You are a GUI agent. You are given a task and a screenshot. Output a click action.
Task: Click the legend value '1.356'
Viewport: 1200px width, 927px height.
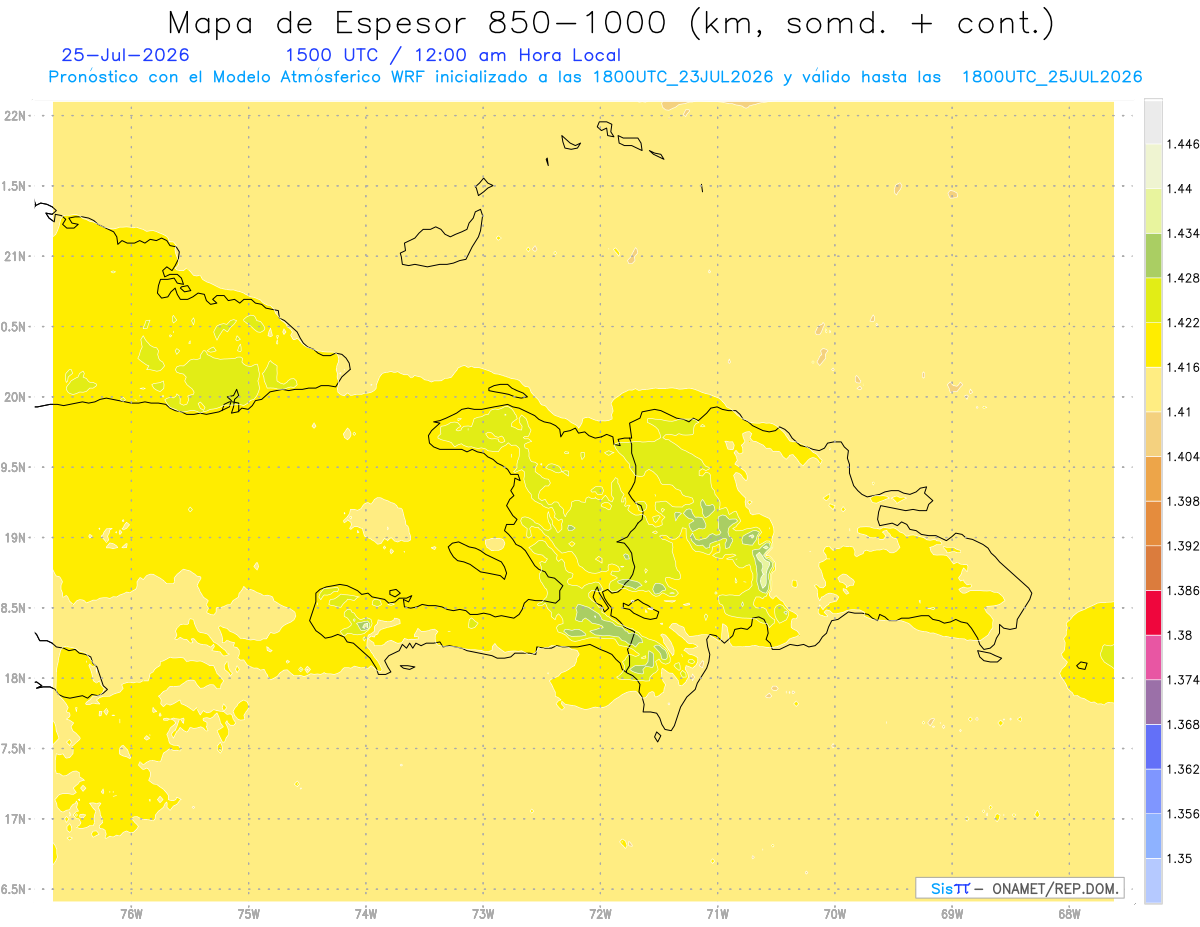(x=1185, y=814)
